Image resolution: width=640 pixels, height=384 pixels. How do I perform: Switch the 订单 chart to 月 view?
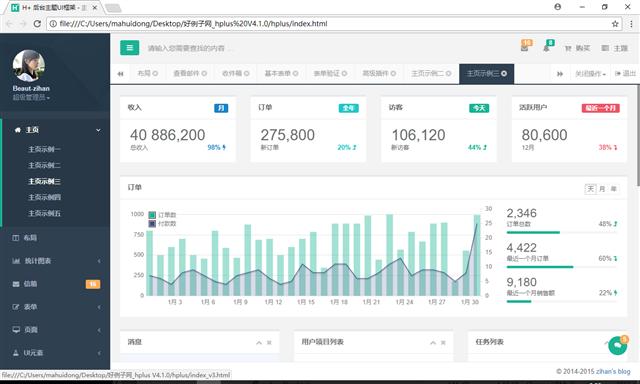click(602, 189)
